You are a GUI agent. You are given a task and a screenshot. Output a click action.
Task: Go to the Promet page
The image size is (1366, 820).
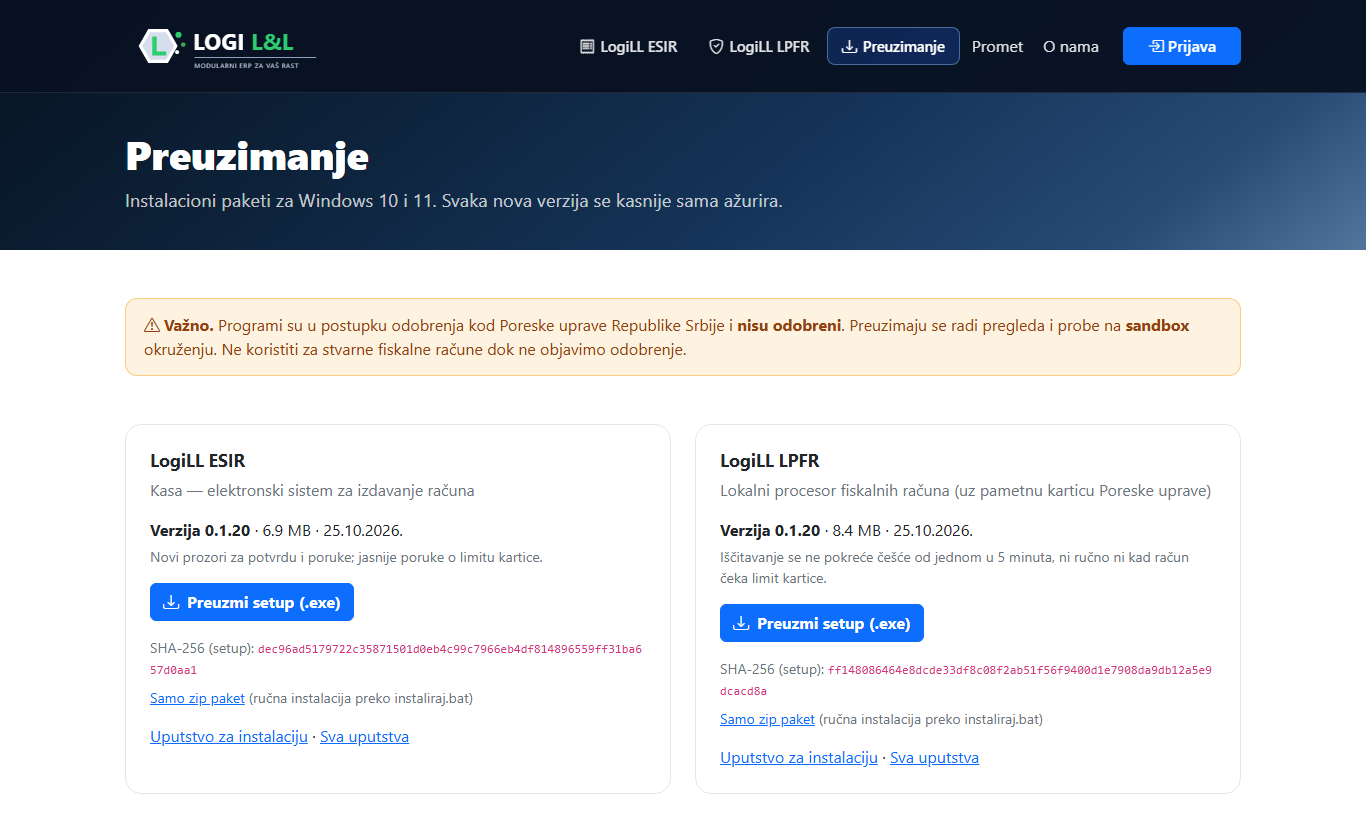998,46
